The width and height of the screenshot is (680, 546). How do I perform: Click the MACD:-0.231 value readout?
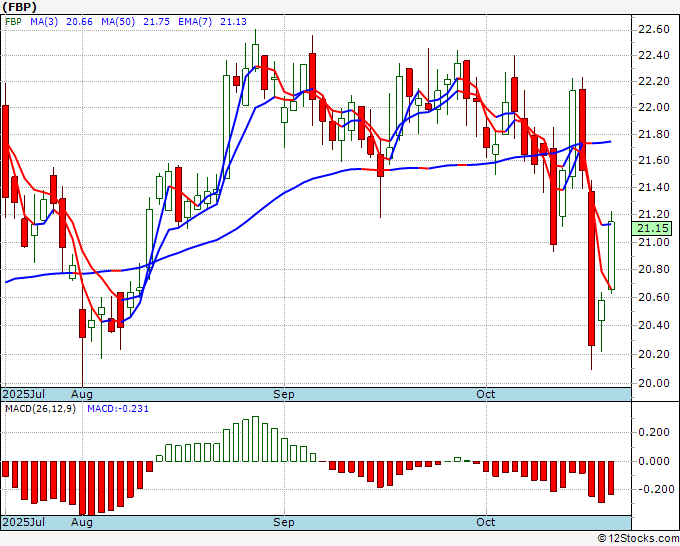[118, 409]
